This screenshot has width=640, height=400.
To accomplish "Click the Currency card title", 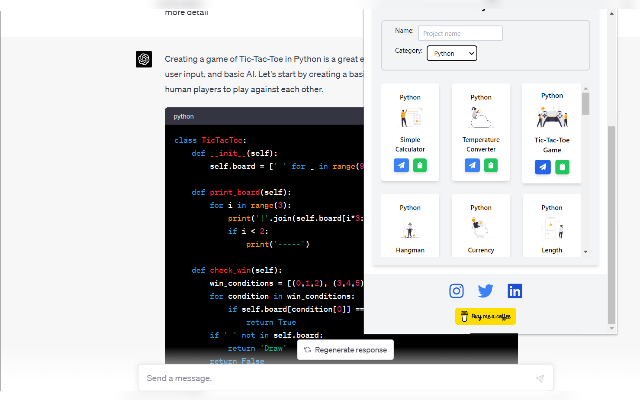I will pyautogui.click(x=481, y=250).
